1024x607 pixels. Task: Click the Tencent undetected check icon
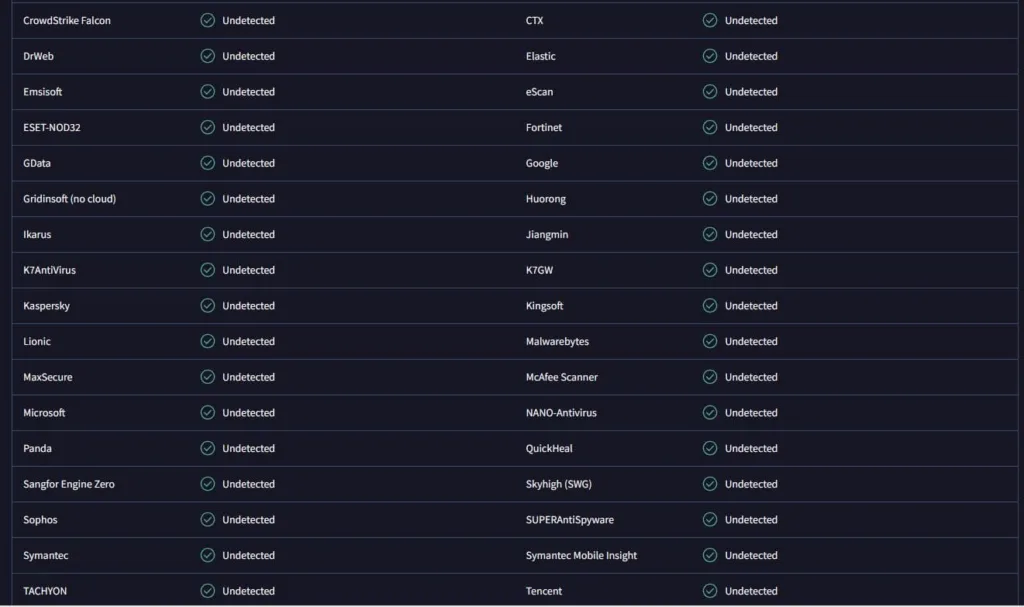pos(710,591)
